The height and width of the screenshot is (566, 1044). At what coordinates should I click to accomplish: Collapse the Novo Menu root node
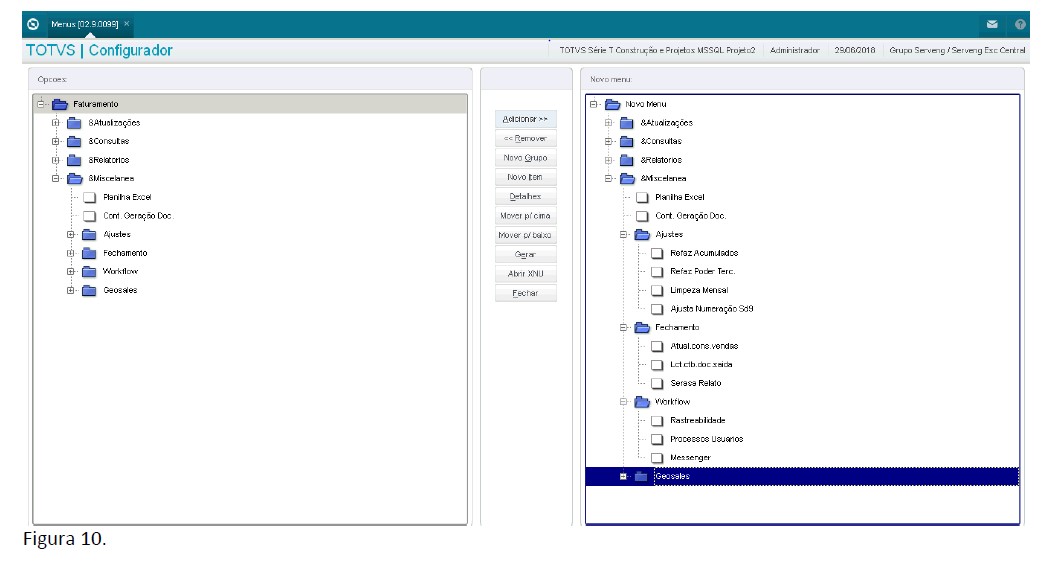[x=593, y=104]
